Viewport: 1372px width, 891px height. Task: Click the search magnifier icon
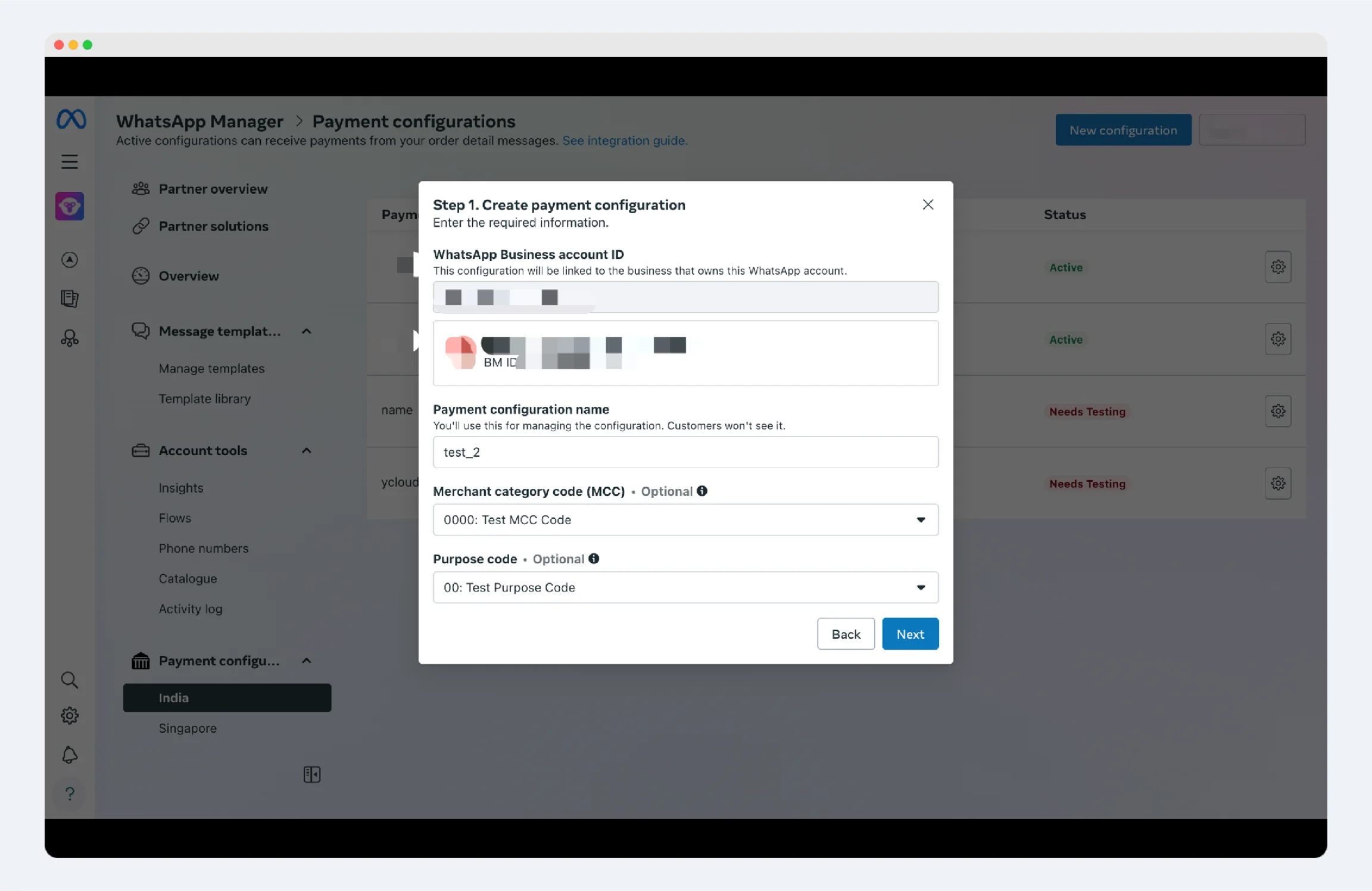coord(70,680)
